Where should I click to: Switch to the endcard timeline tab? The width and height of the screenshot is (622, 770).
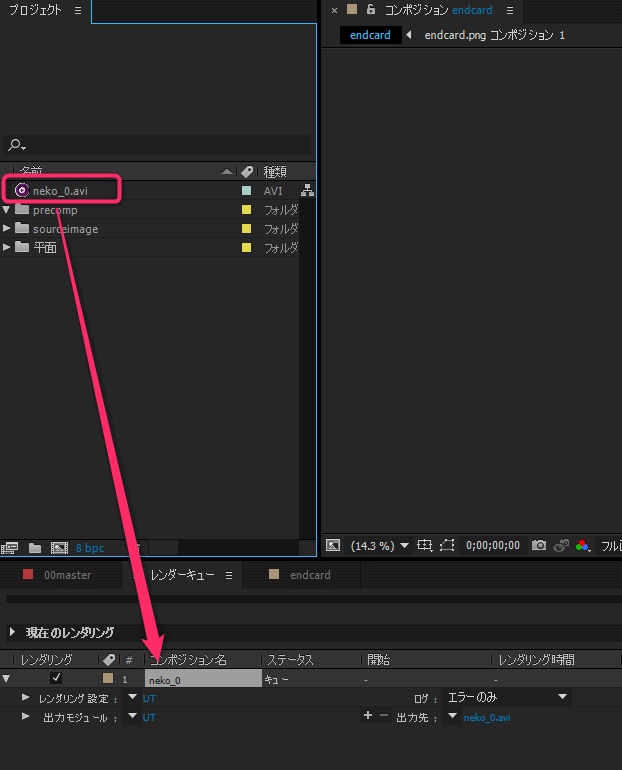(x=309, y=575)
